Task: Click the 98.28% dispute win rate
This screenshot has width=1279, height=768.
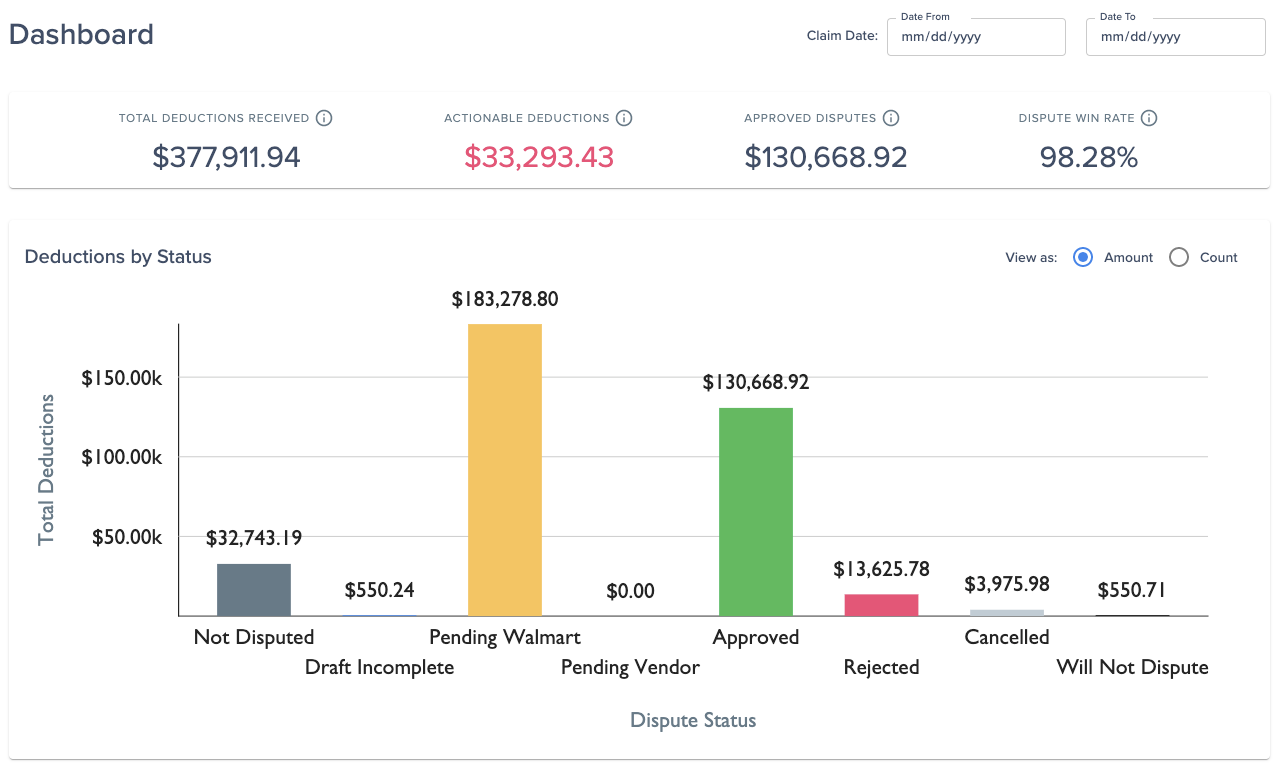Action: click(1089, 157)
